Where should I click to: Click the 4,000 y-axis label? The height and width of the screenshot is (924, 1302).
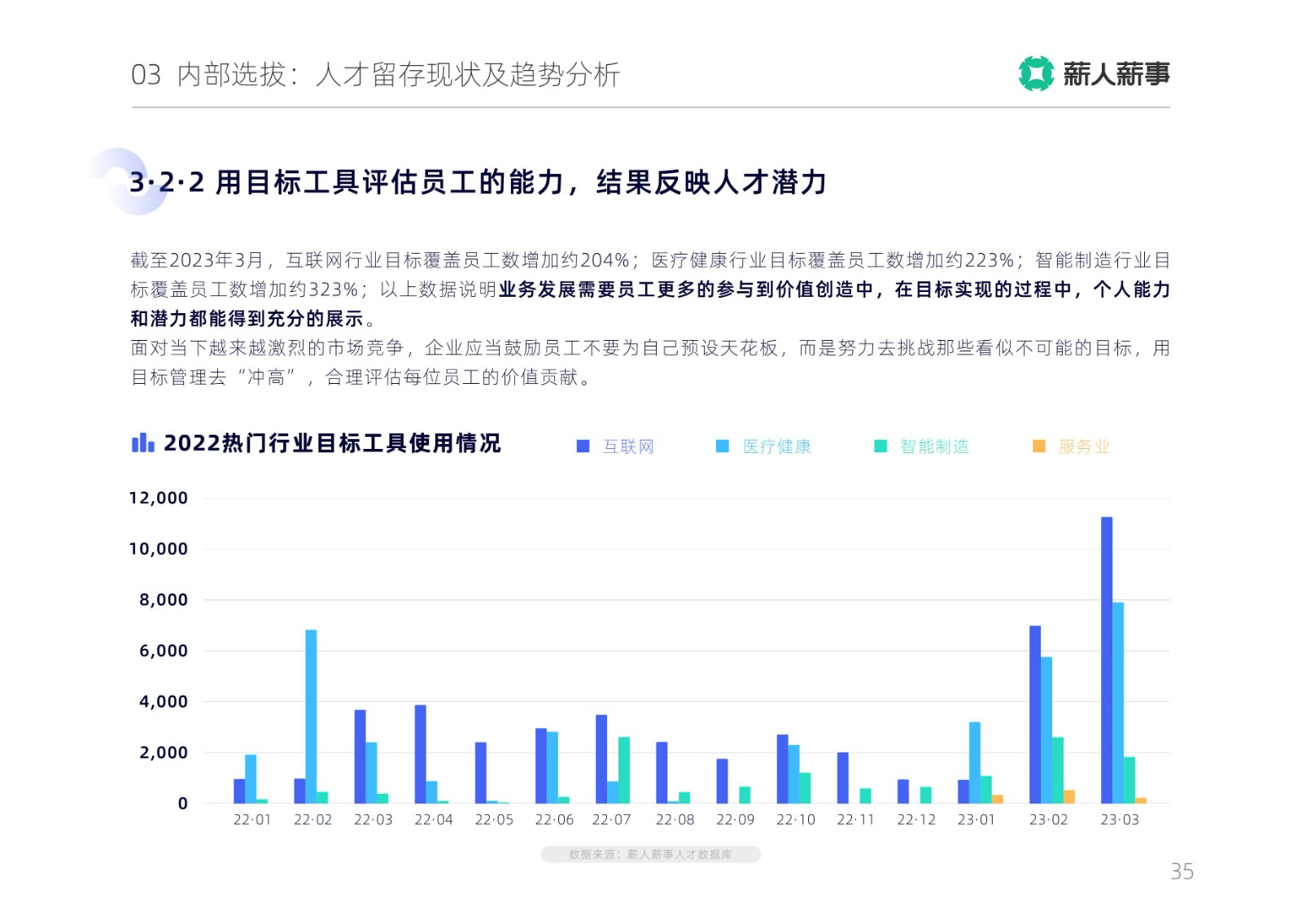click(x=164, y=701)
